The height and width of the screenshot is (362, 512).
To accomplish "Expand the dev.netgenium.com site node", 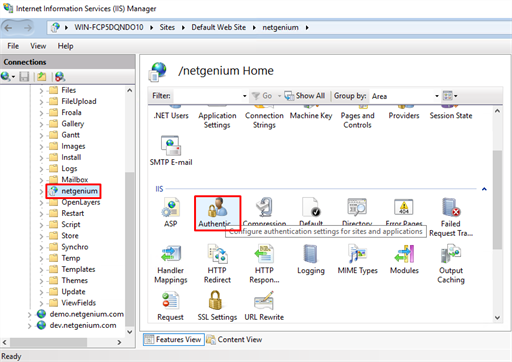I will point(30,326).
